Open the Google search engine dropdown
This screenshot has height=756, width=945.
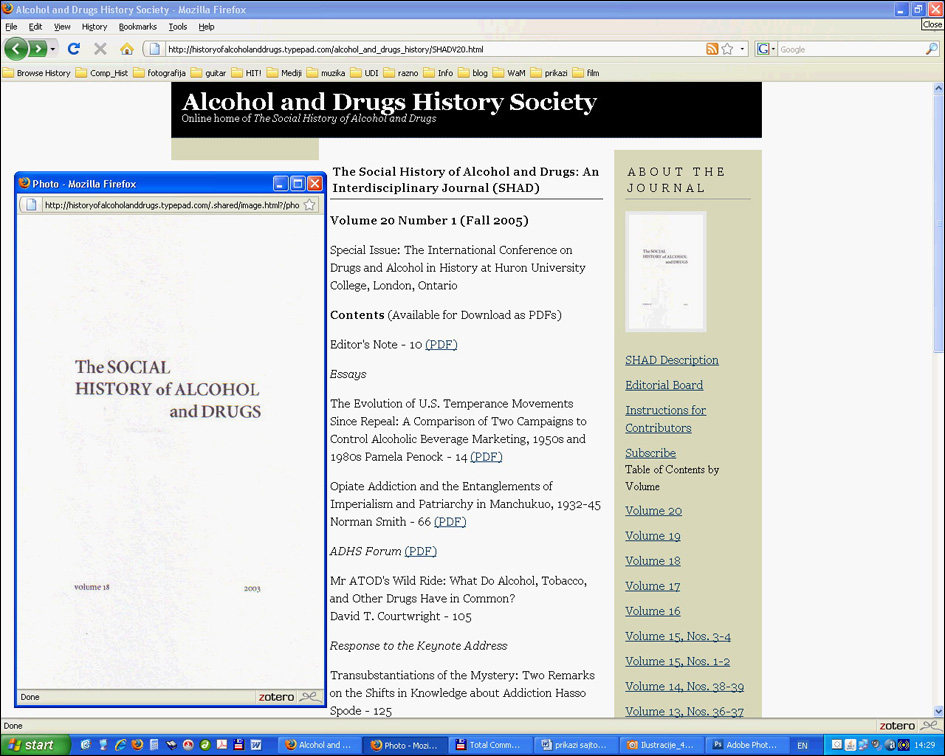point(766,48)
